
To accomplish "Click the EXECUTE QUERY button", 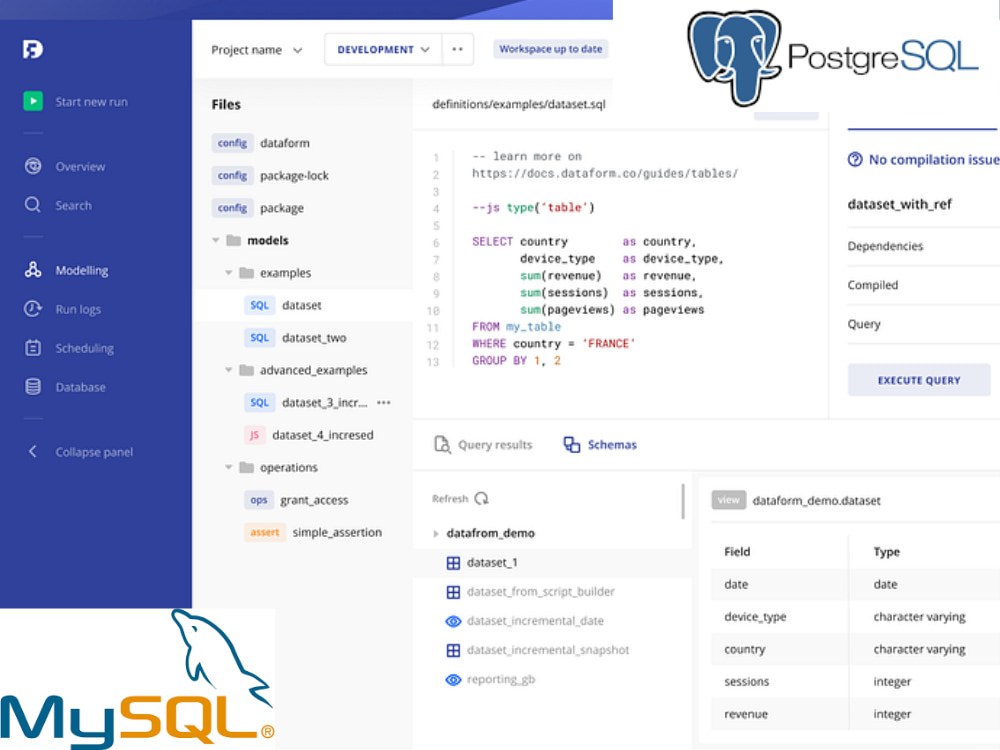I will 919,380.
